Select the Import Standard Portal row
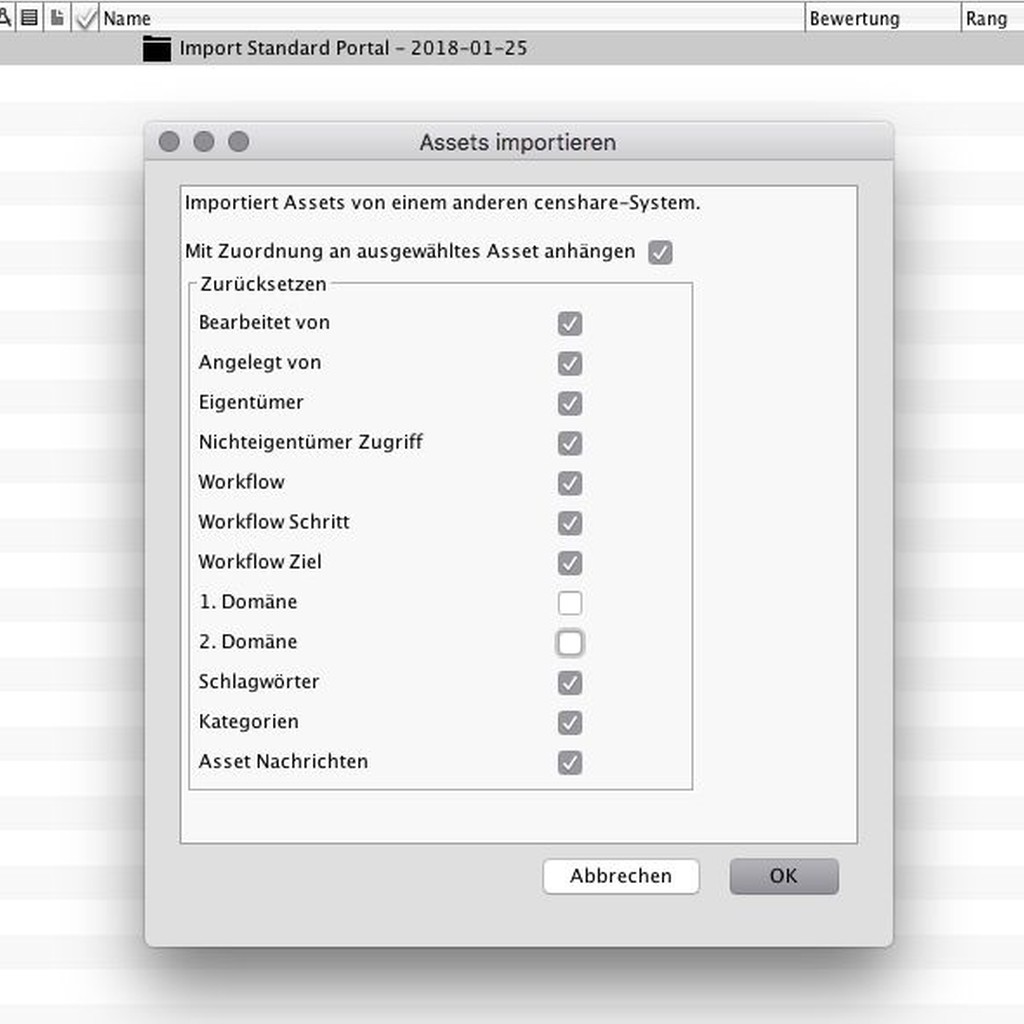Screen dimensions: 1024x1024 click(353, 48)
